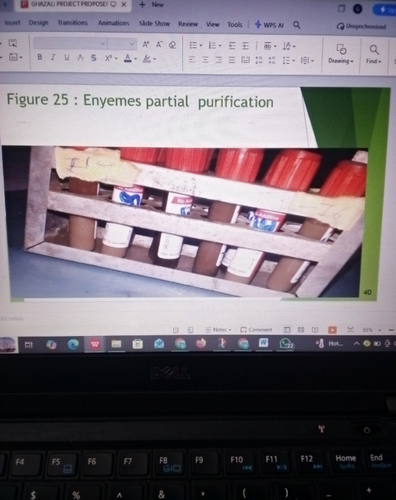Screen dimensions: 396x500
Task: Open File Explorer on taskbar
Action: point(116,344)
